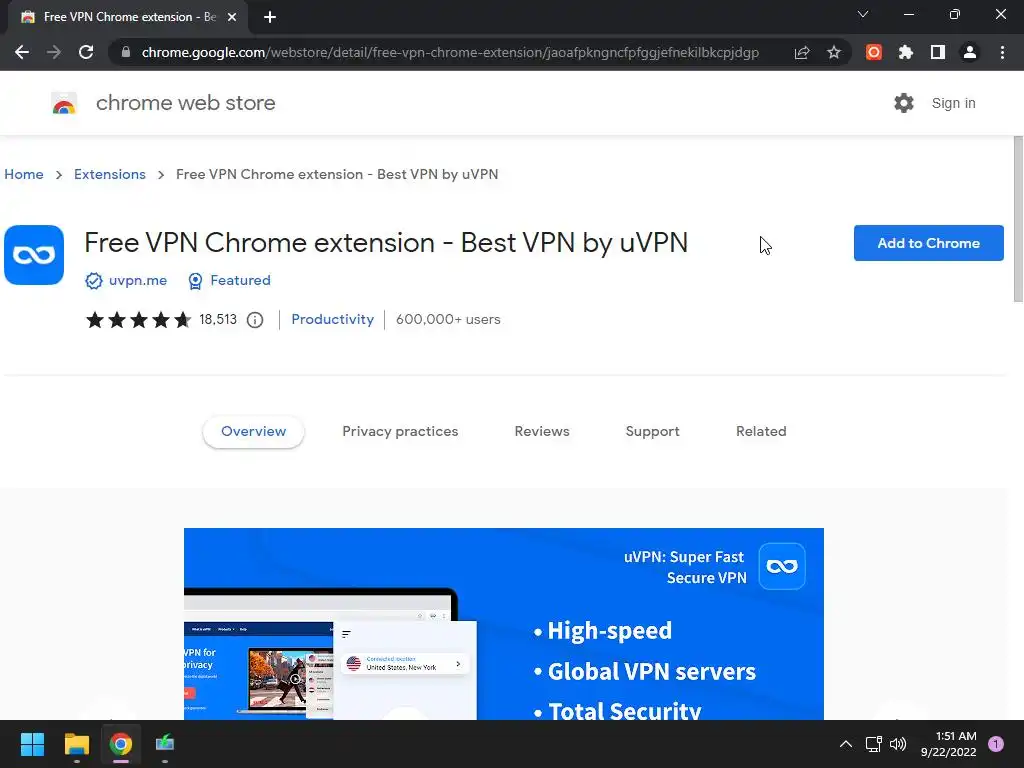Go to Home breadcrumb
The height and width of the screenshot is (768, 1024).
click(x=24, y=174)
